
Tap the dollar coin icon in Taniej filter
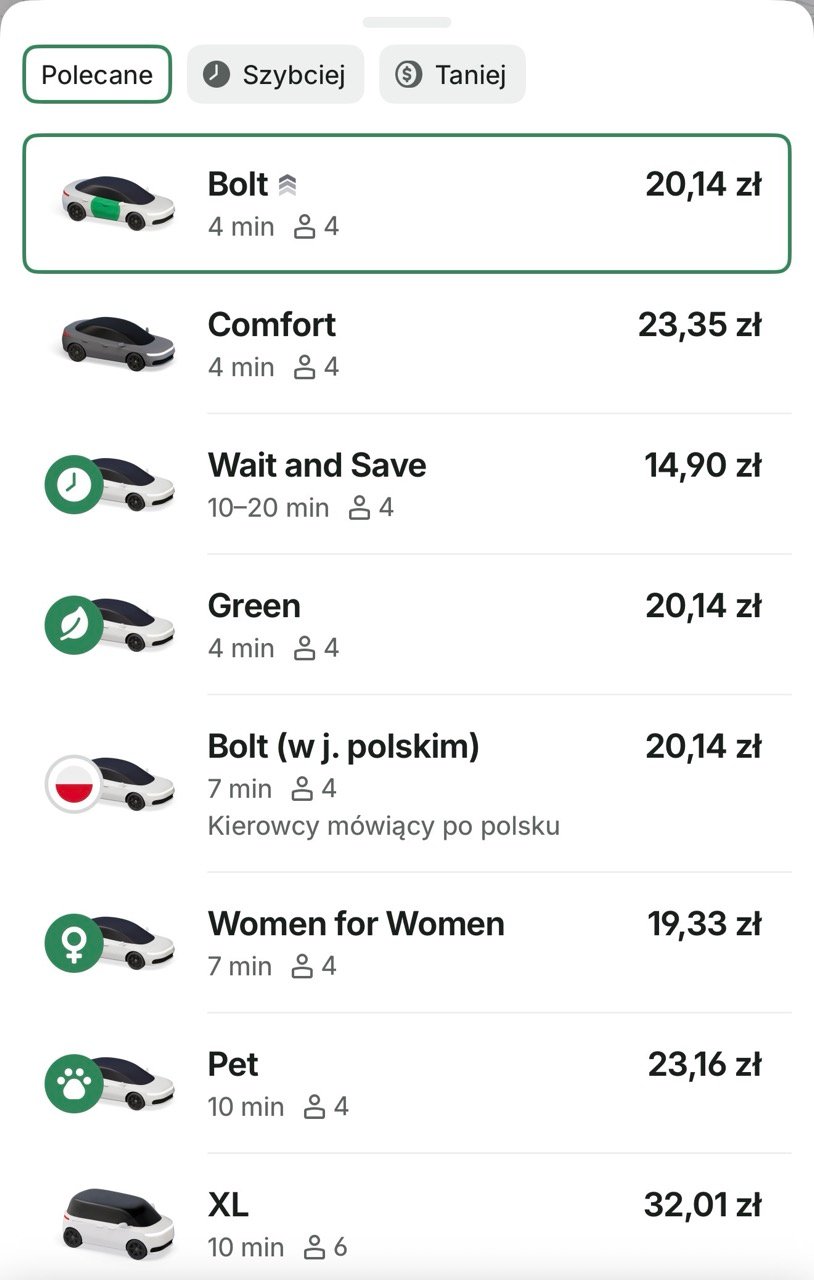point(408,74)
